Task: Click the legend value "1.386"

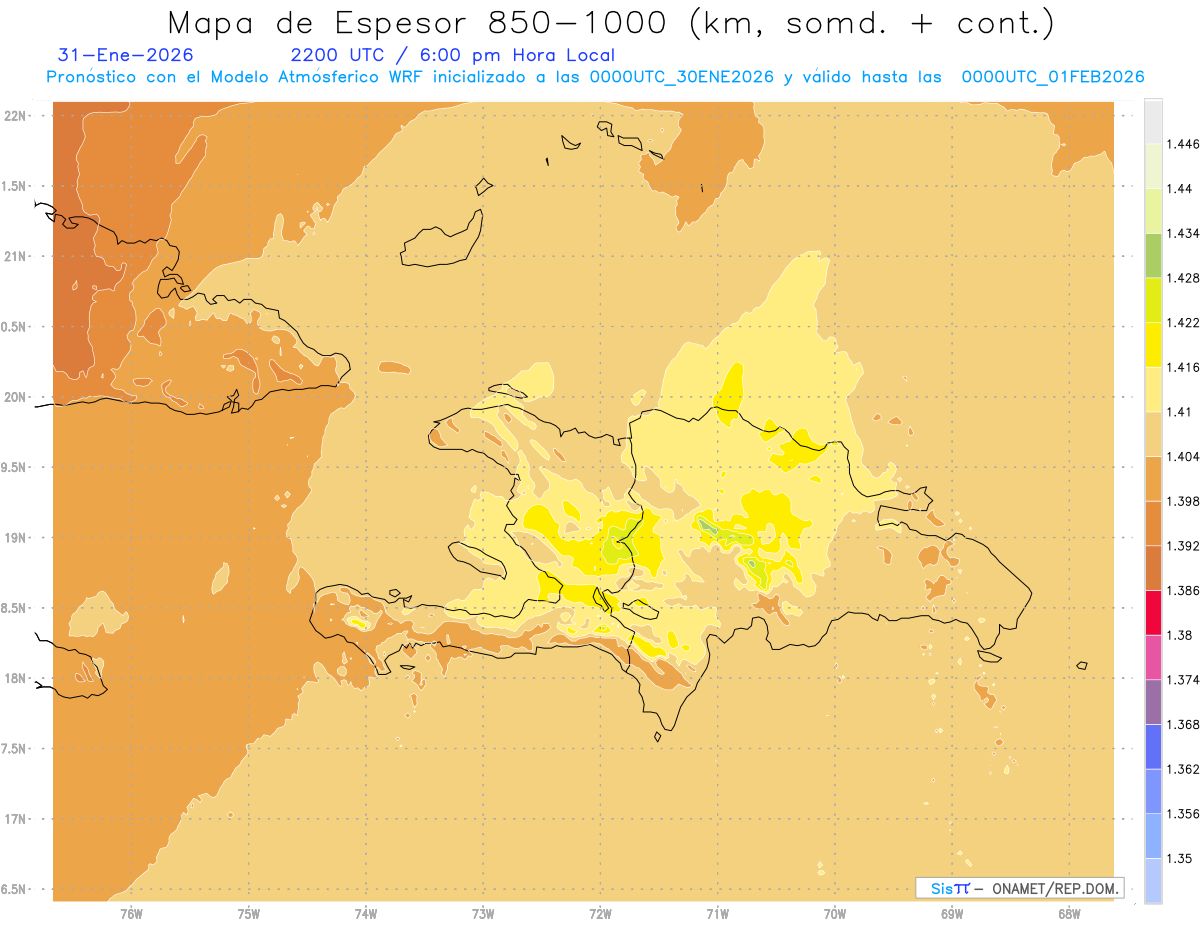Action: click(x=1183, y=591)
